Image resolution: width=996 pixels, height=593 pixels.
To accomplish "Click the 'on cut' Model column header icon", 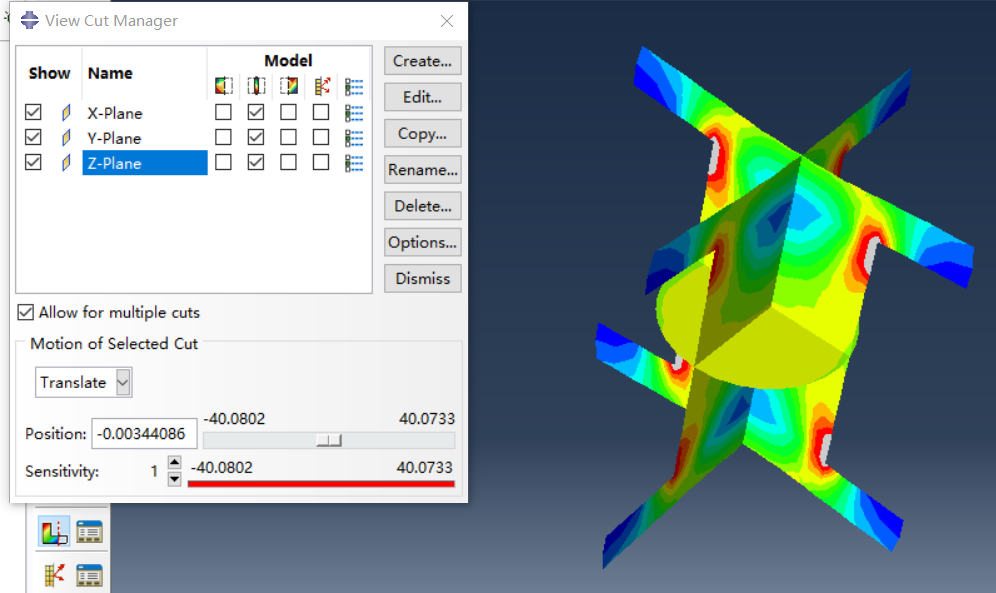I will point(256,86).
